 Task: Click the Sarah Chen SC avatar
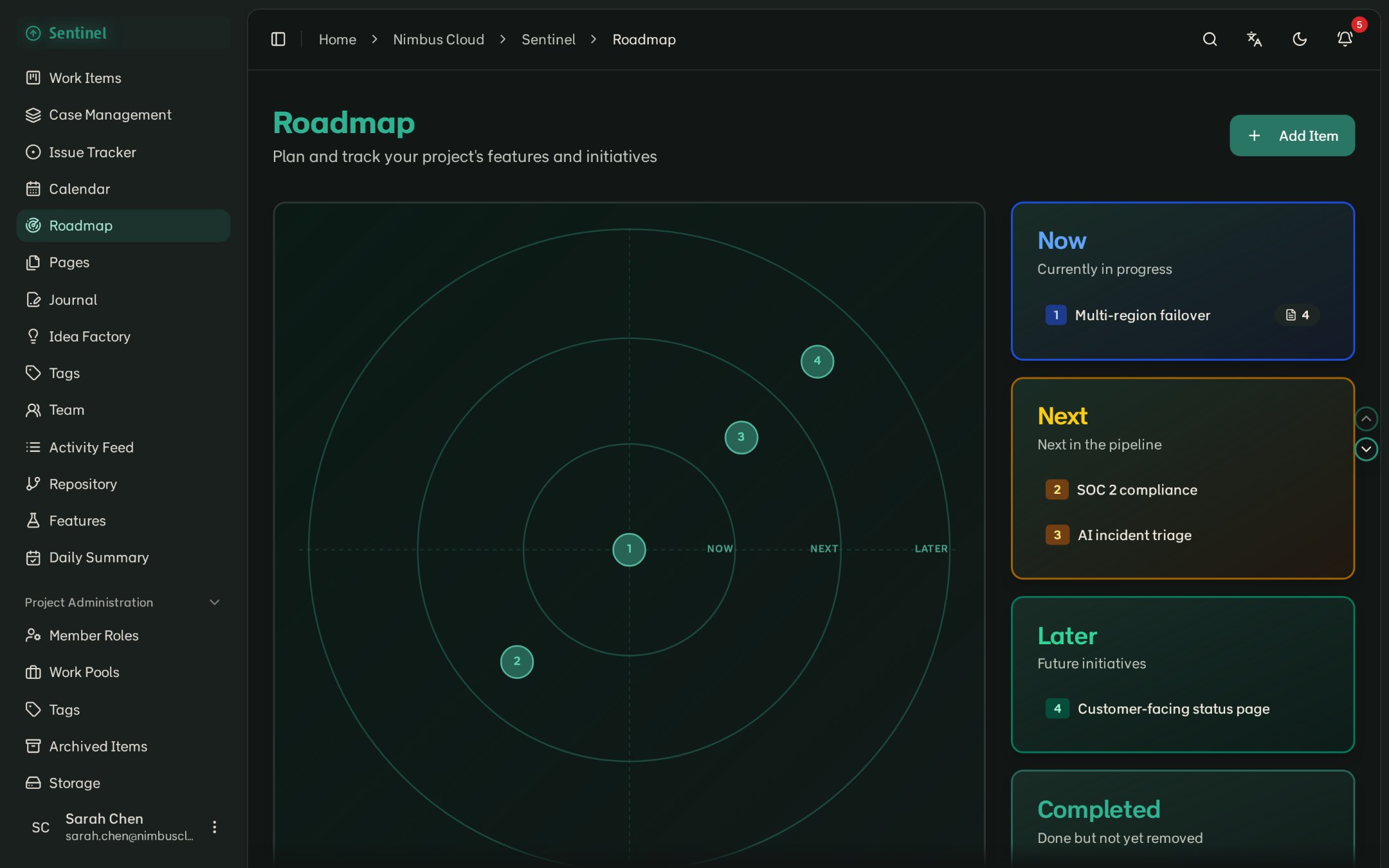pos(41,827)
